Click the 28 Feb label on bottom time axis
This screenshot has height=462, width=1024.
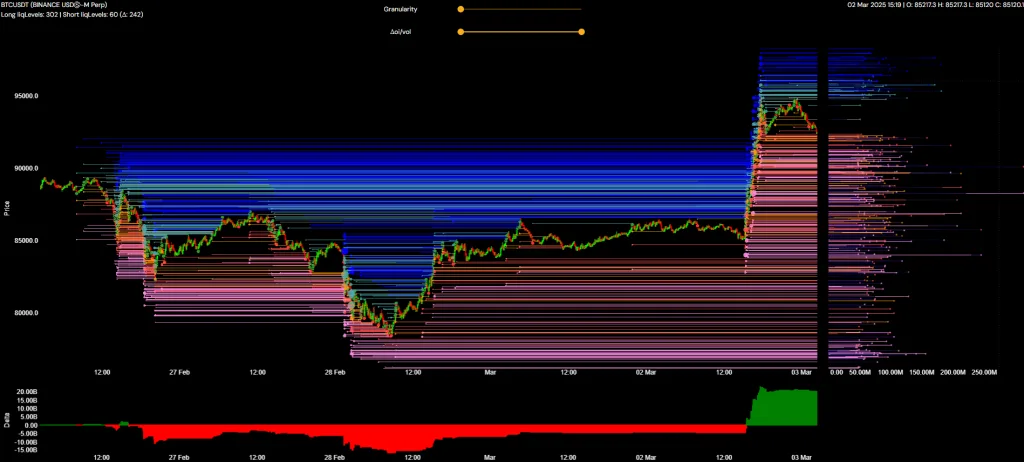click(x=335, y=372)
